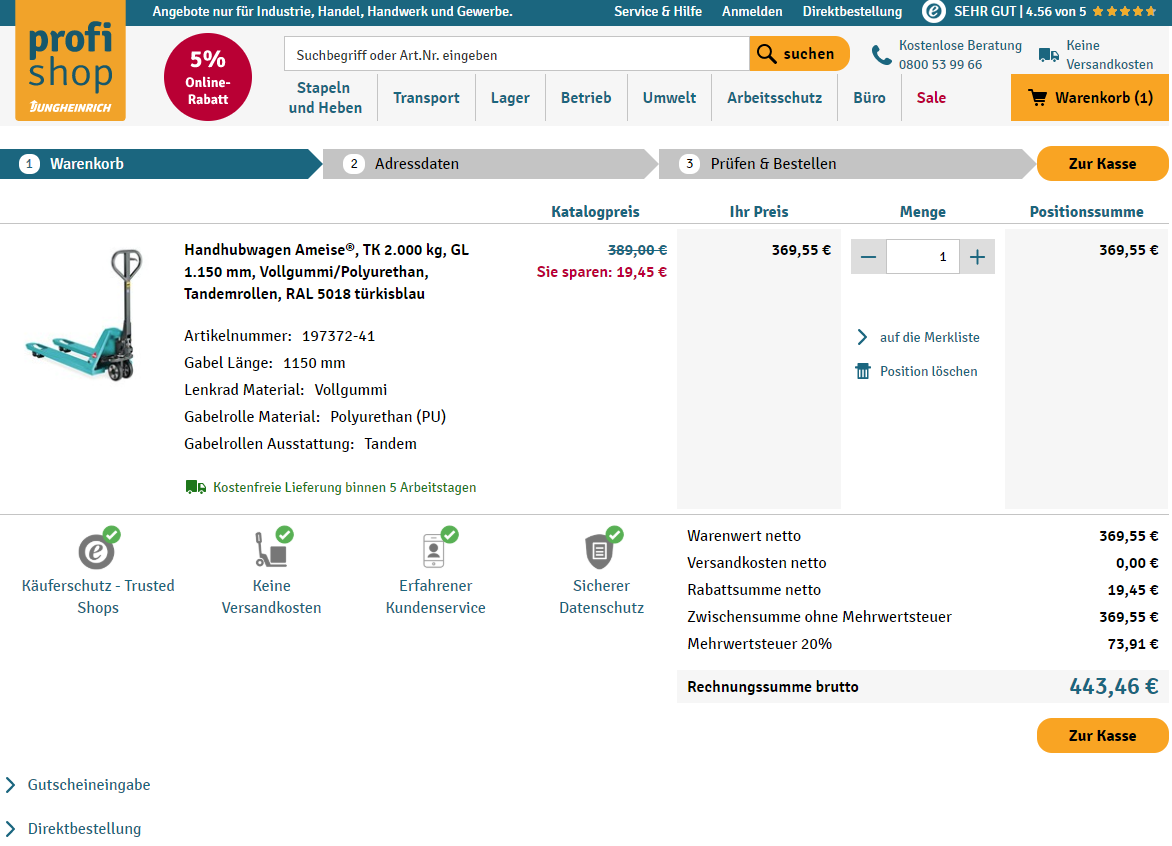Open the Umwelt menu
The height and width of the screenshot is (846, 1172).
coord(669,98)
